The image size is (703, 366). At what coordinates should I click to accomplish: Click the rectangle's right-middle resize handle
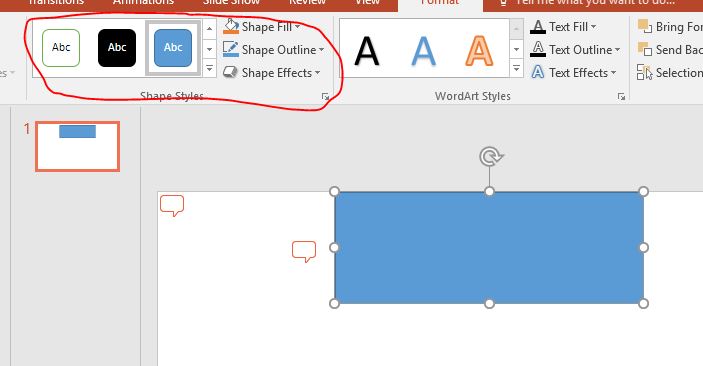[x=644, y=248]
